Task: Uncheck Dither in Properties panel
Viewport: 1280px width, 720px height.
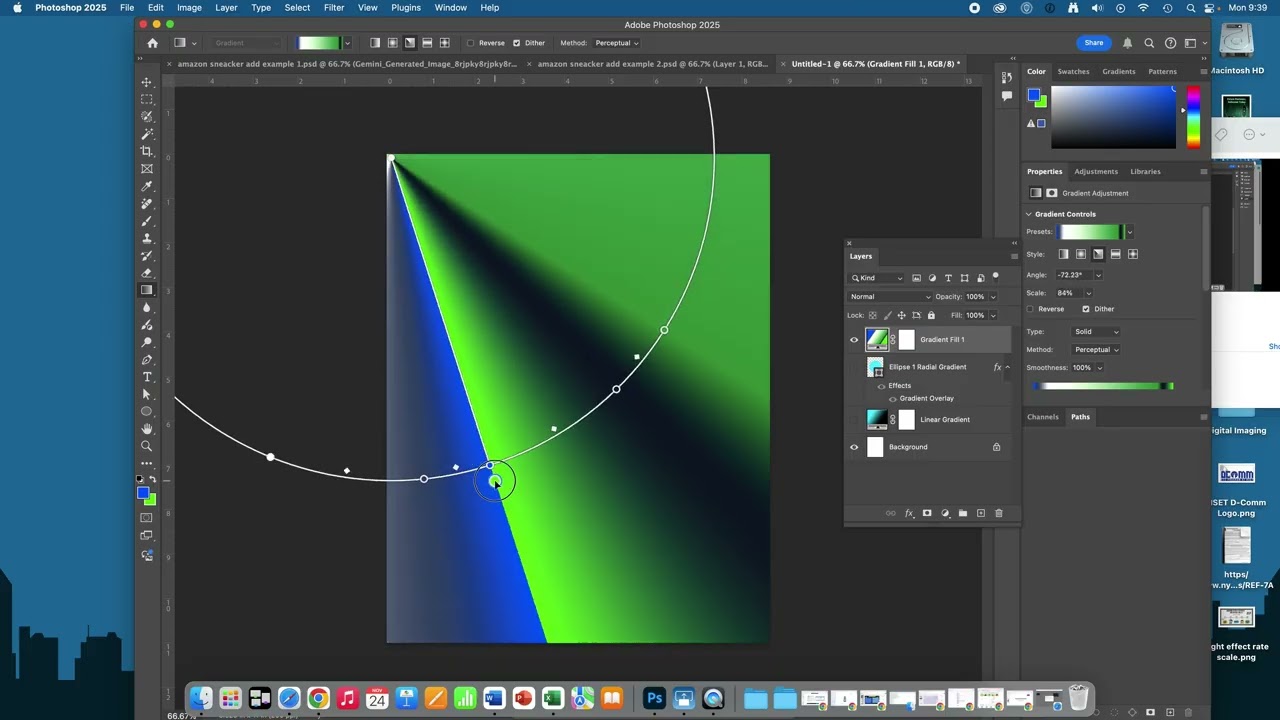Action: 1086,309
